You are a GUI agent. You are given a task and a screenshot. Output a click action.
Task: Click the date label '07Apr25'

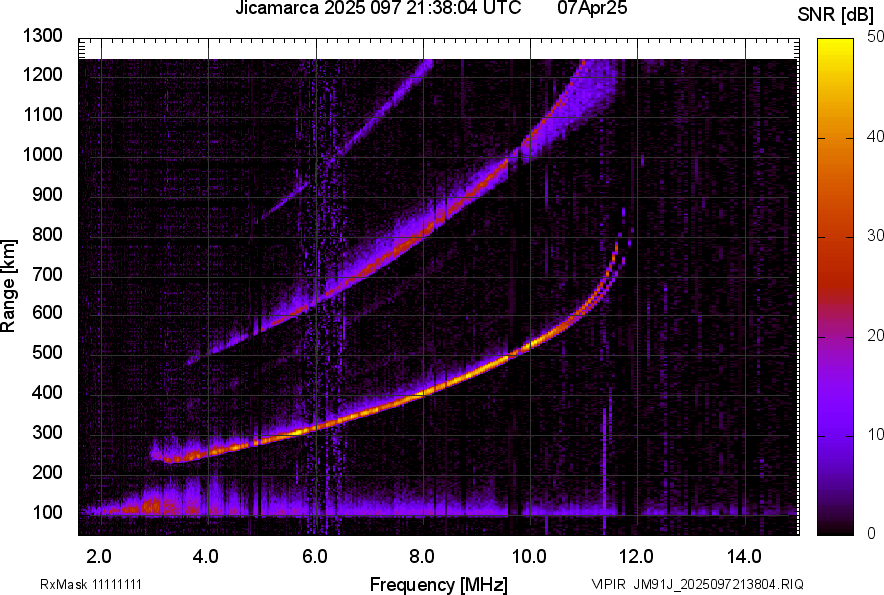click(x=593, y=8)
